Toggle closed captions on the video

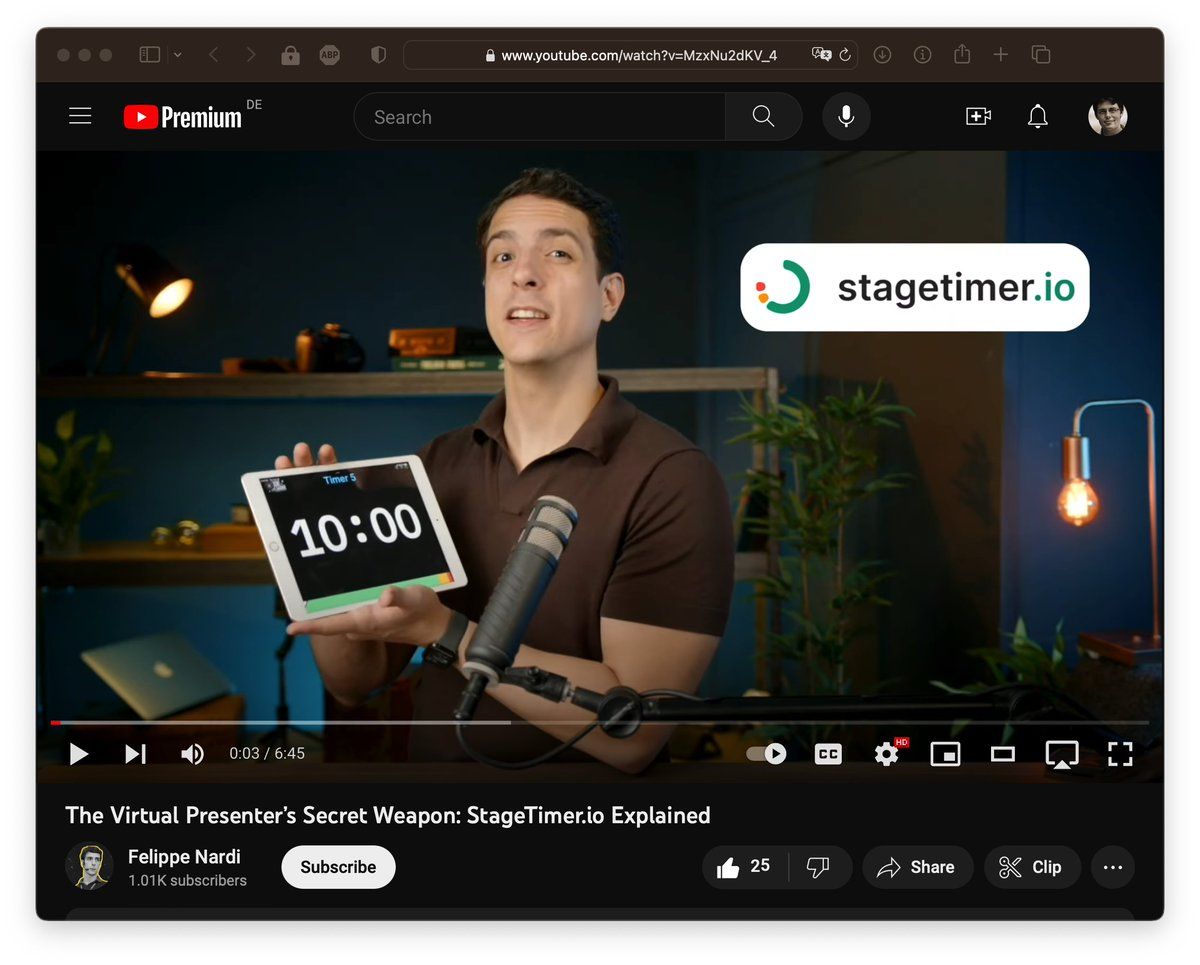pyautogui.click(x=828, y=754)
